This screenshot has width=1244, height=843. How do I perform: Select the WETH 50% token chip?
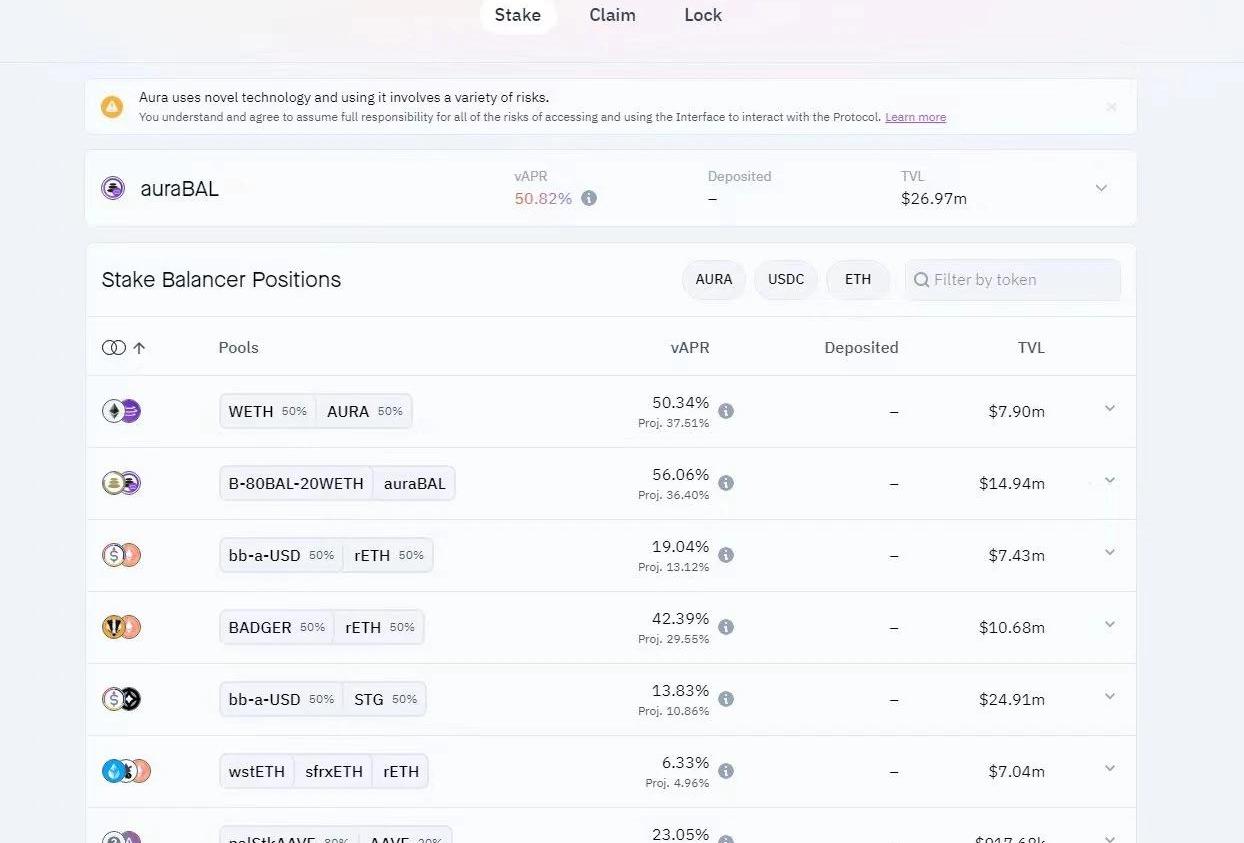click(x=268, y=411)
